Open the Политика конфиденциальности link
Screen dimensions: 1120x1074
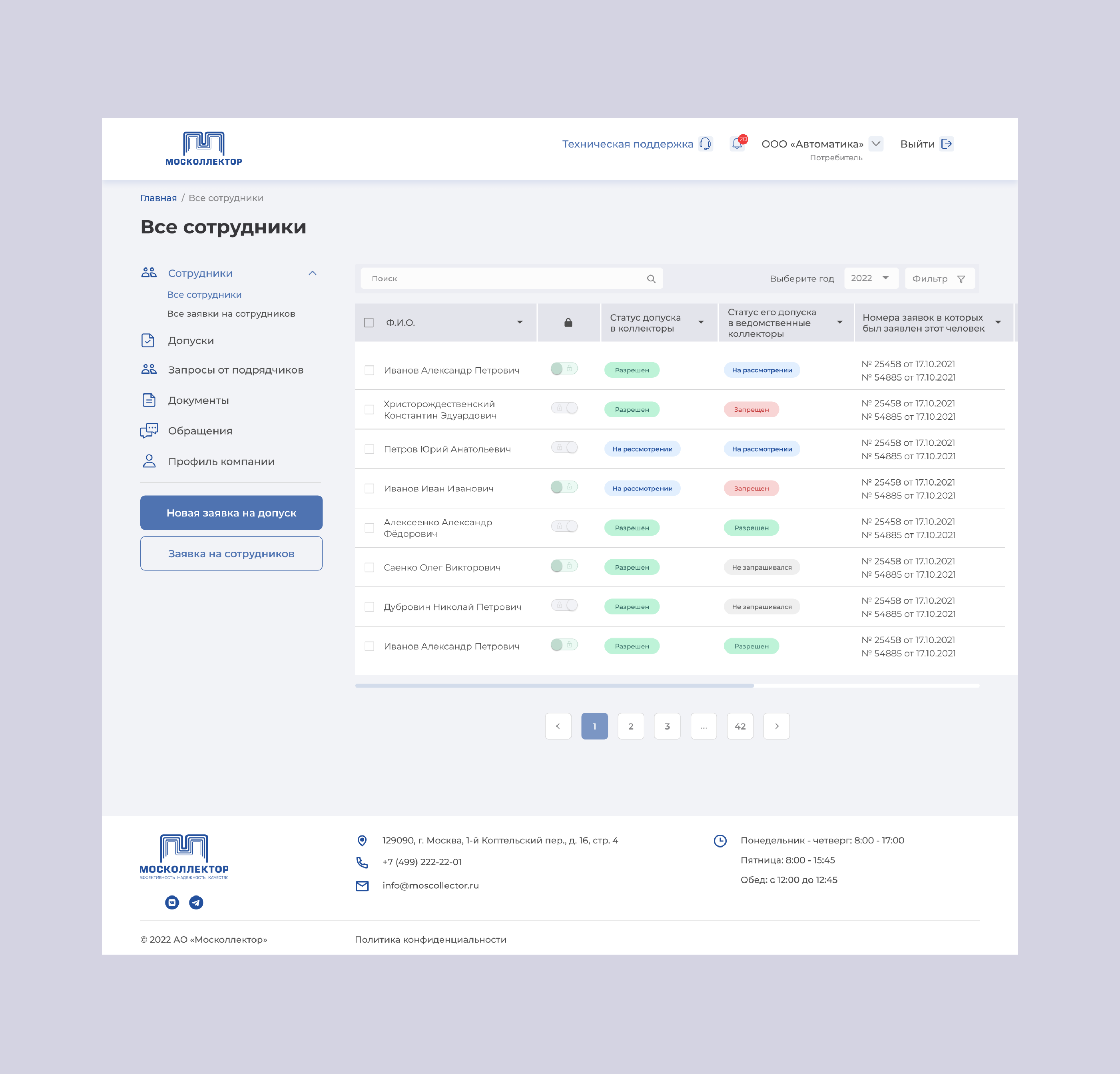[430, 940]
